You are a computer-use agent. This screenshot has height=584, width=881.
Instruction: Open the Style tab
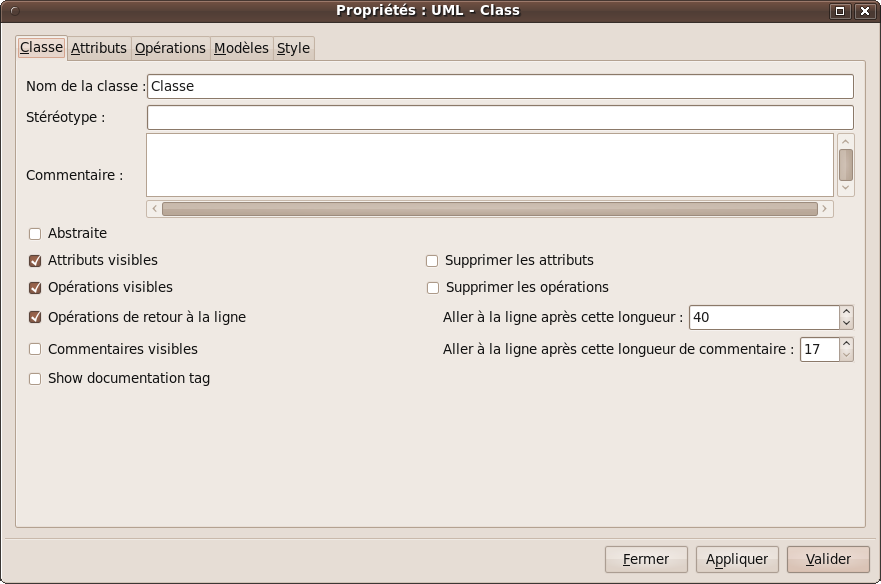293,48
